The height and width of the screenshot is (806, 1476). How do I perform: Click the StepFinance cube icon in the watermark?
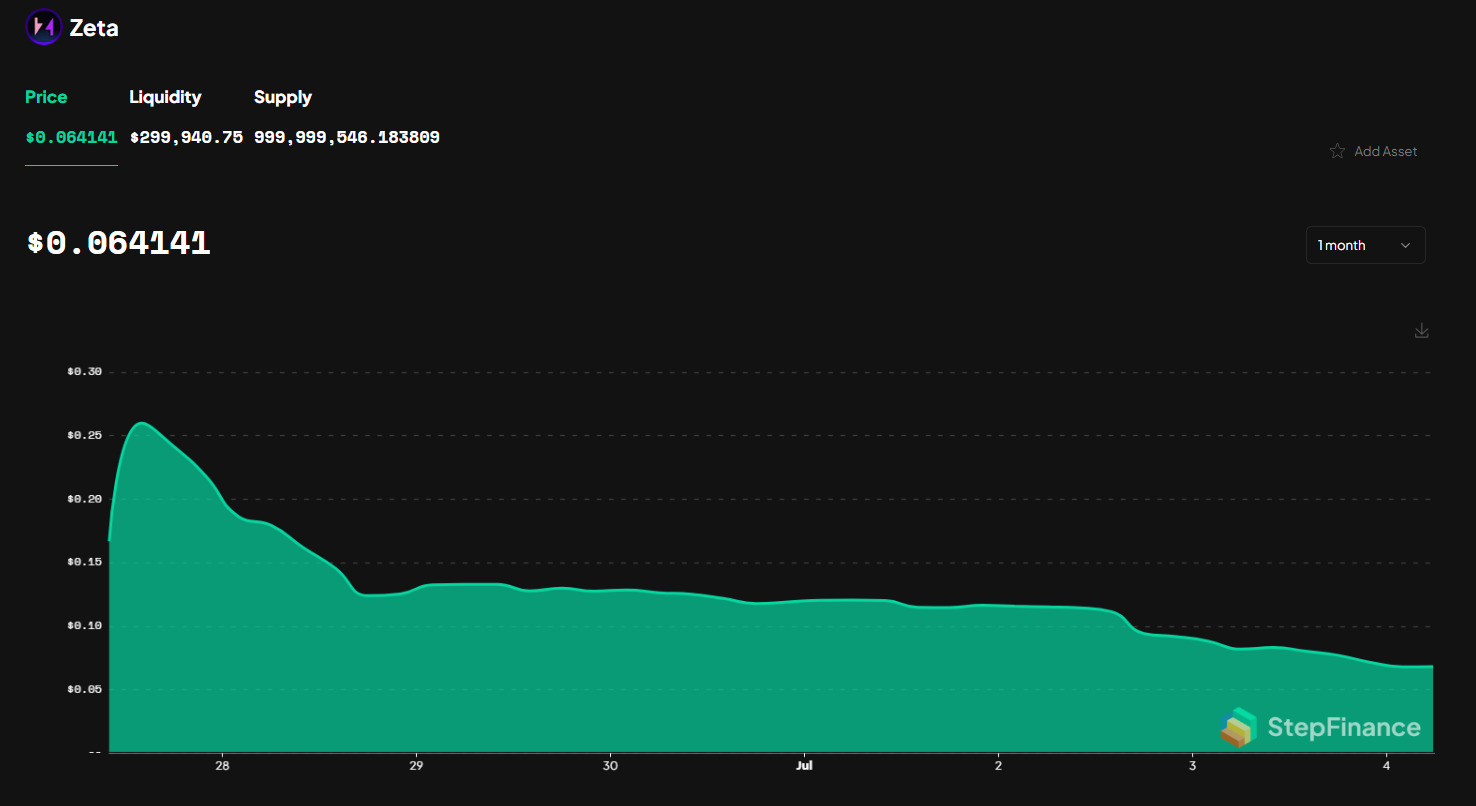pyautogui.click(x=1238, y=728)
